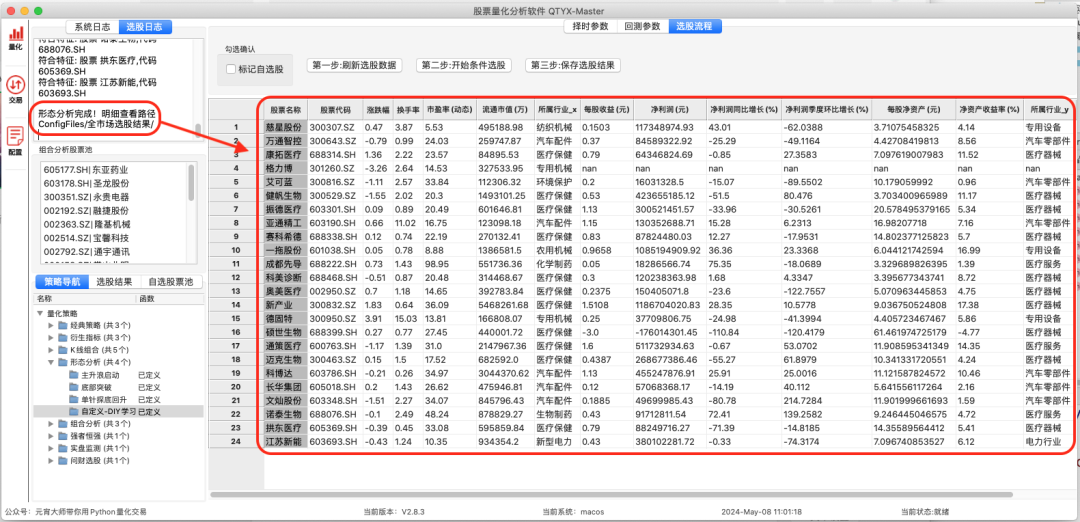Screen dimensions: 1080x522
Task: Click folder icon of 经典策略
Action: (x=63, y=325)
